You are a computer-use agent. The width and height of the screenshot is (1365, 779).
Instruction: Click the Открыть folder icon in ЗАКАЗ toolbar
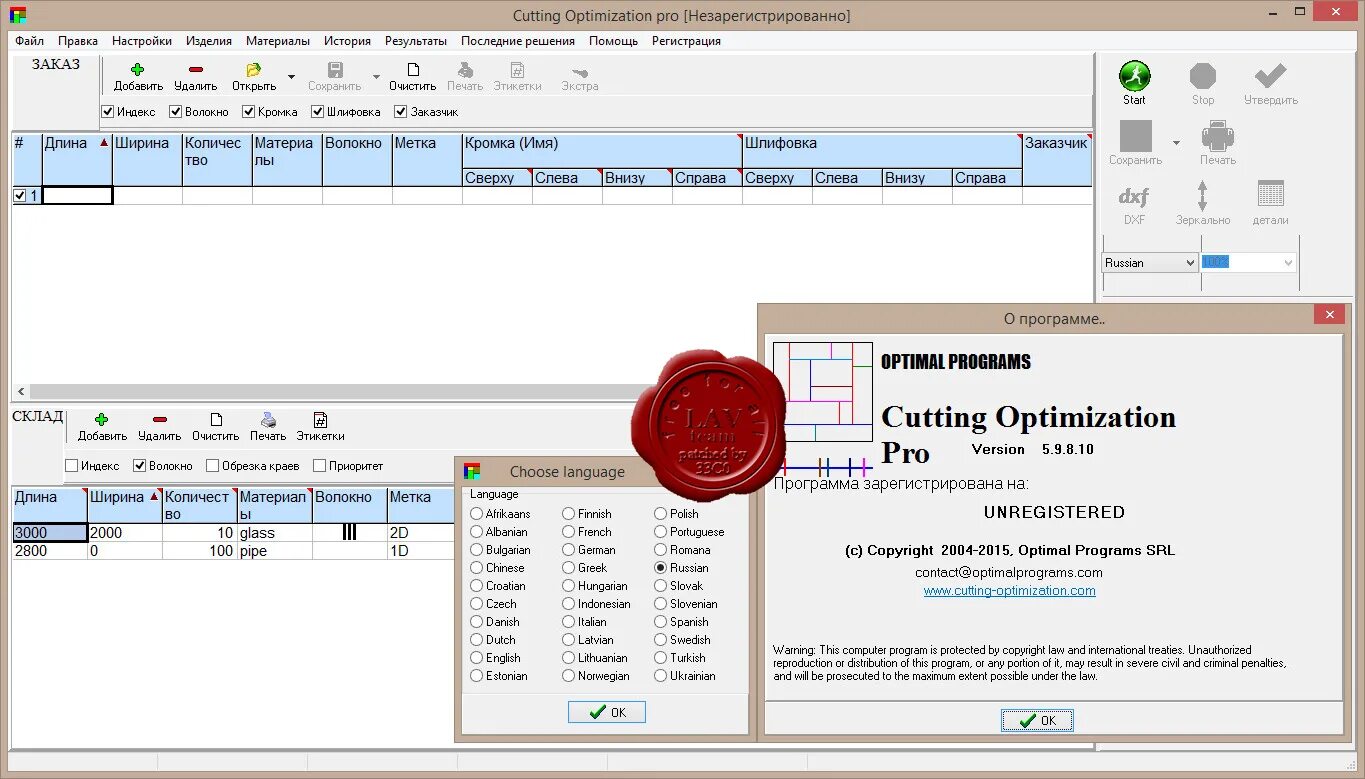[253, 70]
